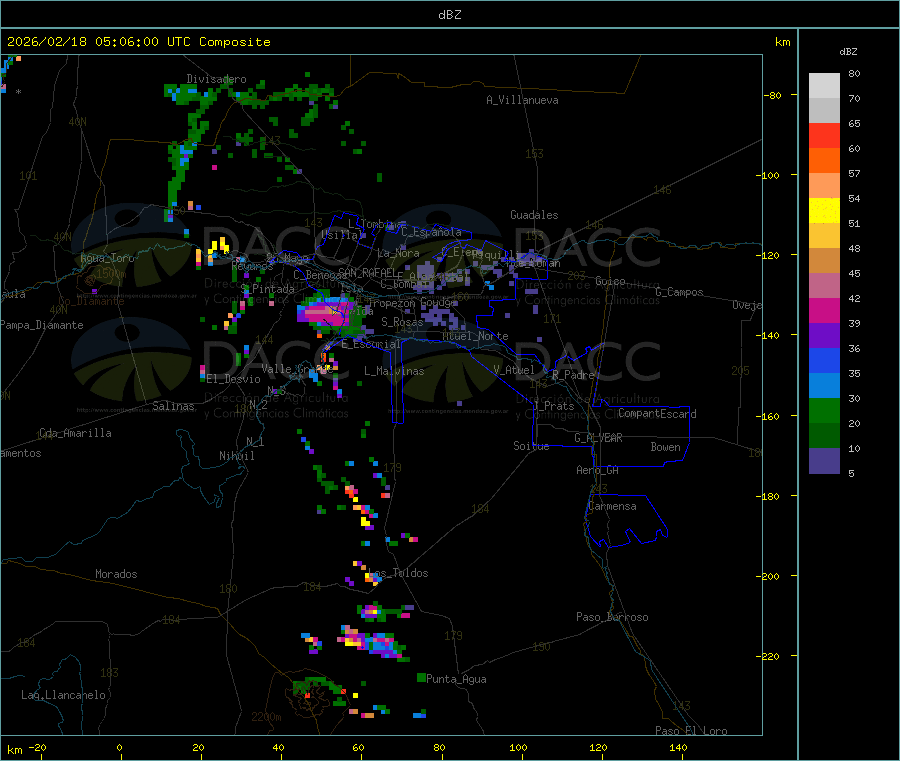Screen dimensions: 900x761
Task: Click the Bowen location label
Action: tap(665, 446)
